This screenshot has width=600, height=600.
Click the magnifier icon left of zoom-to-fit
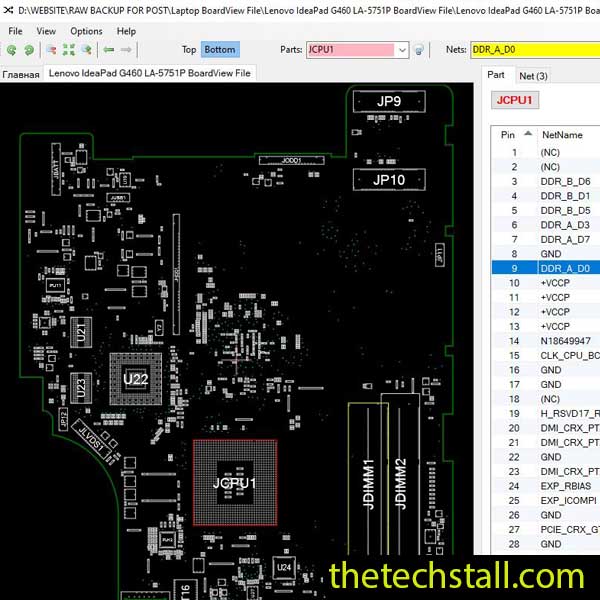[51, 49]
